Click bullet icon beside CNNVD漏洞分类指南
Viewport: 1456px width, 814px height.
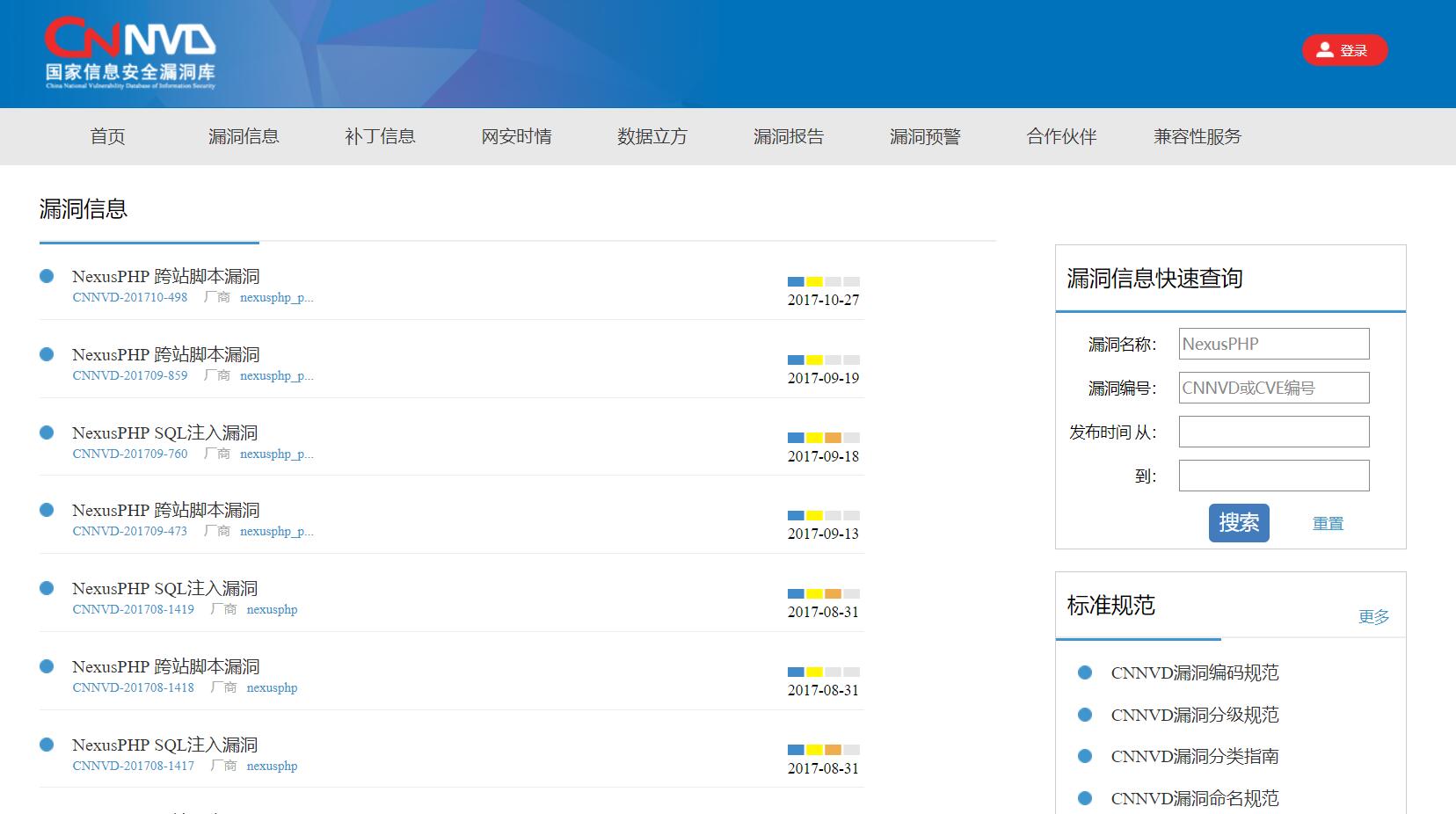[1085, 756]
